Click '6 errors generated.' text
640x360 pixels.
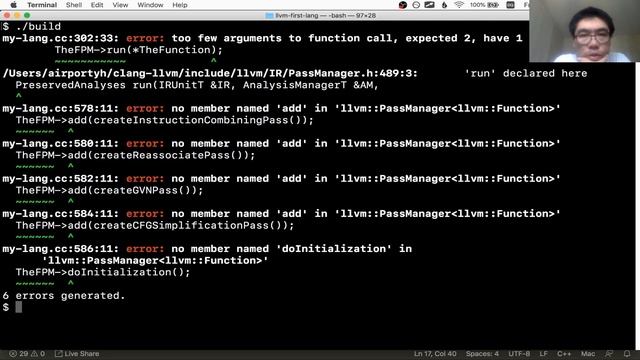click(64, 296)
